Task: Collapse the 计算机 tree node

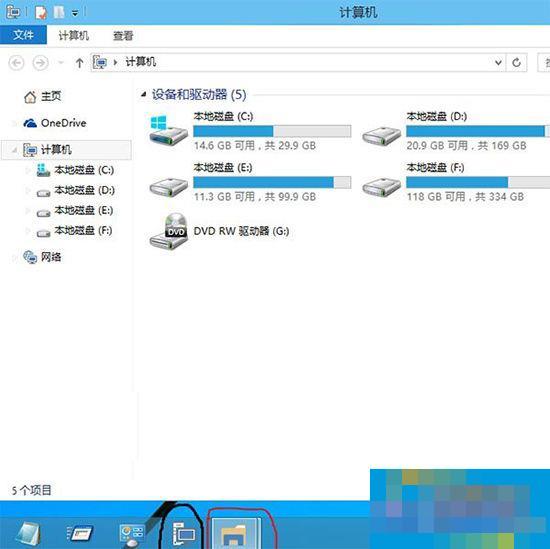Action: [x=14, y=150]
